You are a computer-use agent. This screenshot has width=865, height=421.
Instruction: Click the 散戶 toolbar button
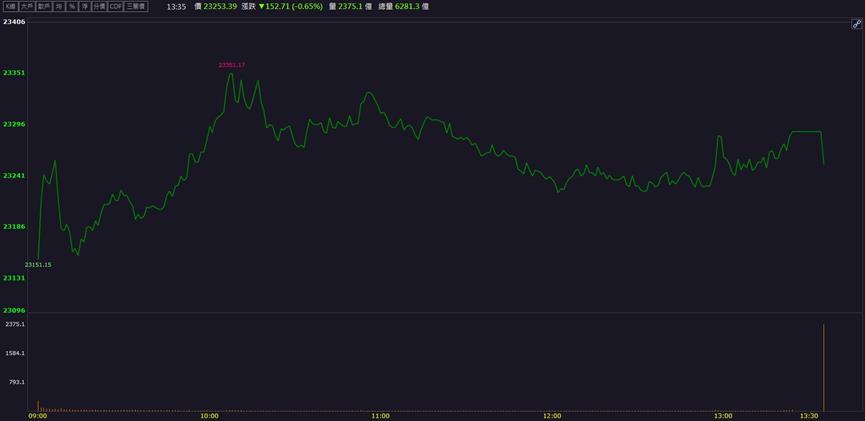44,7
